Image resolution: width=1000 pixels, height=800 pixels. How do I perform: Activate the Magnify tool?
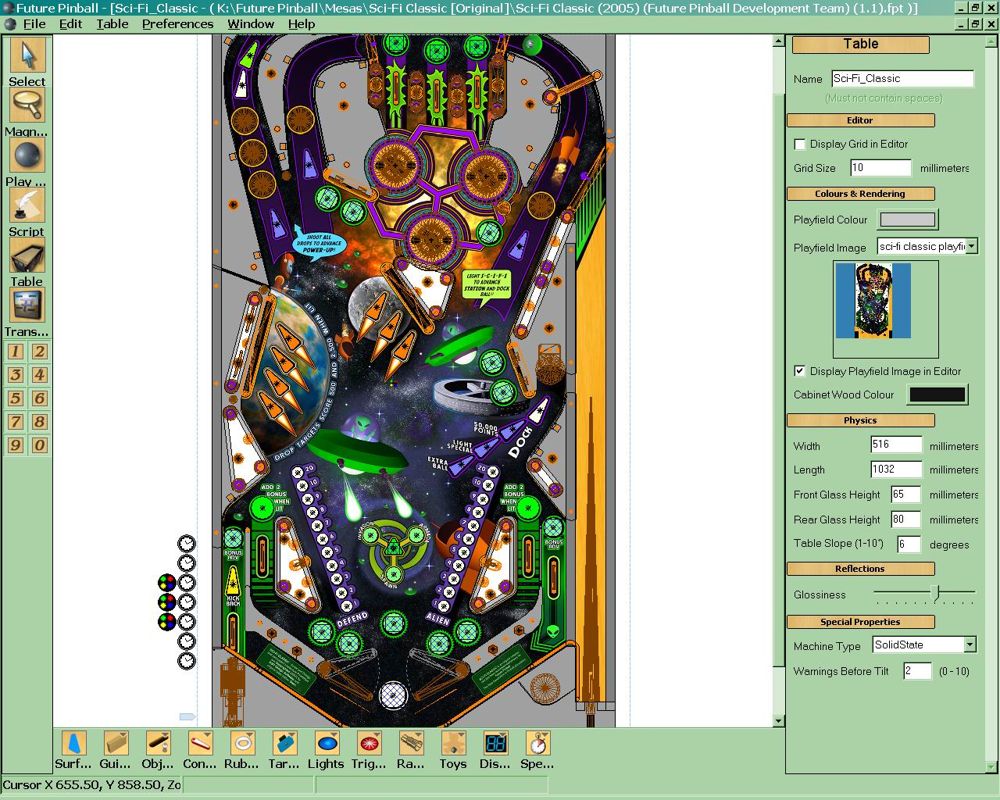tap(27, 105)
